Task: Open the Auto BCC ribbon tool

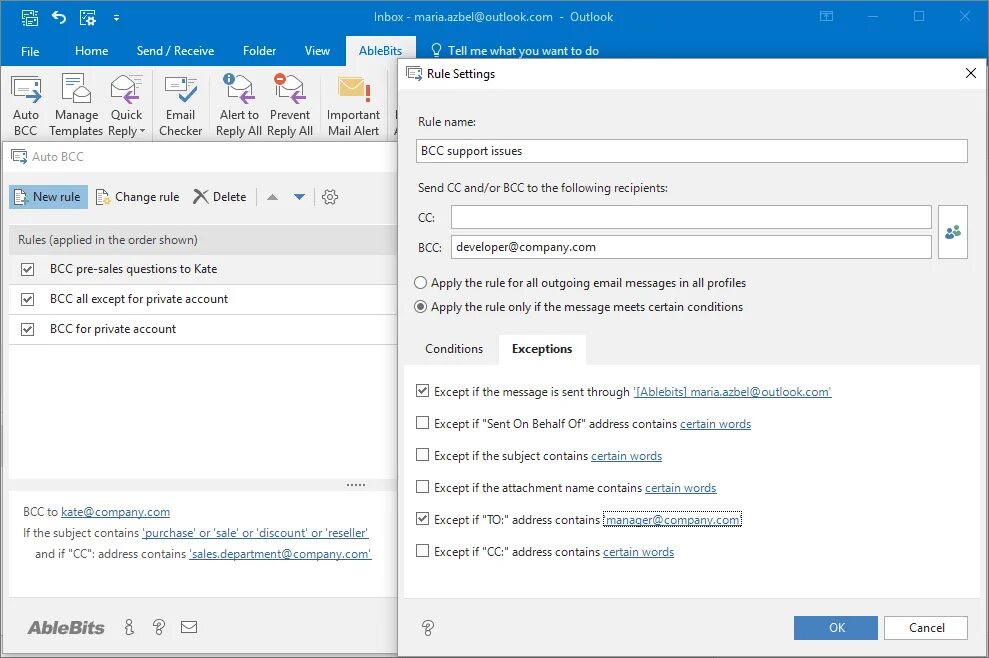Action: pos(26,105)
